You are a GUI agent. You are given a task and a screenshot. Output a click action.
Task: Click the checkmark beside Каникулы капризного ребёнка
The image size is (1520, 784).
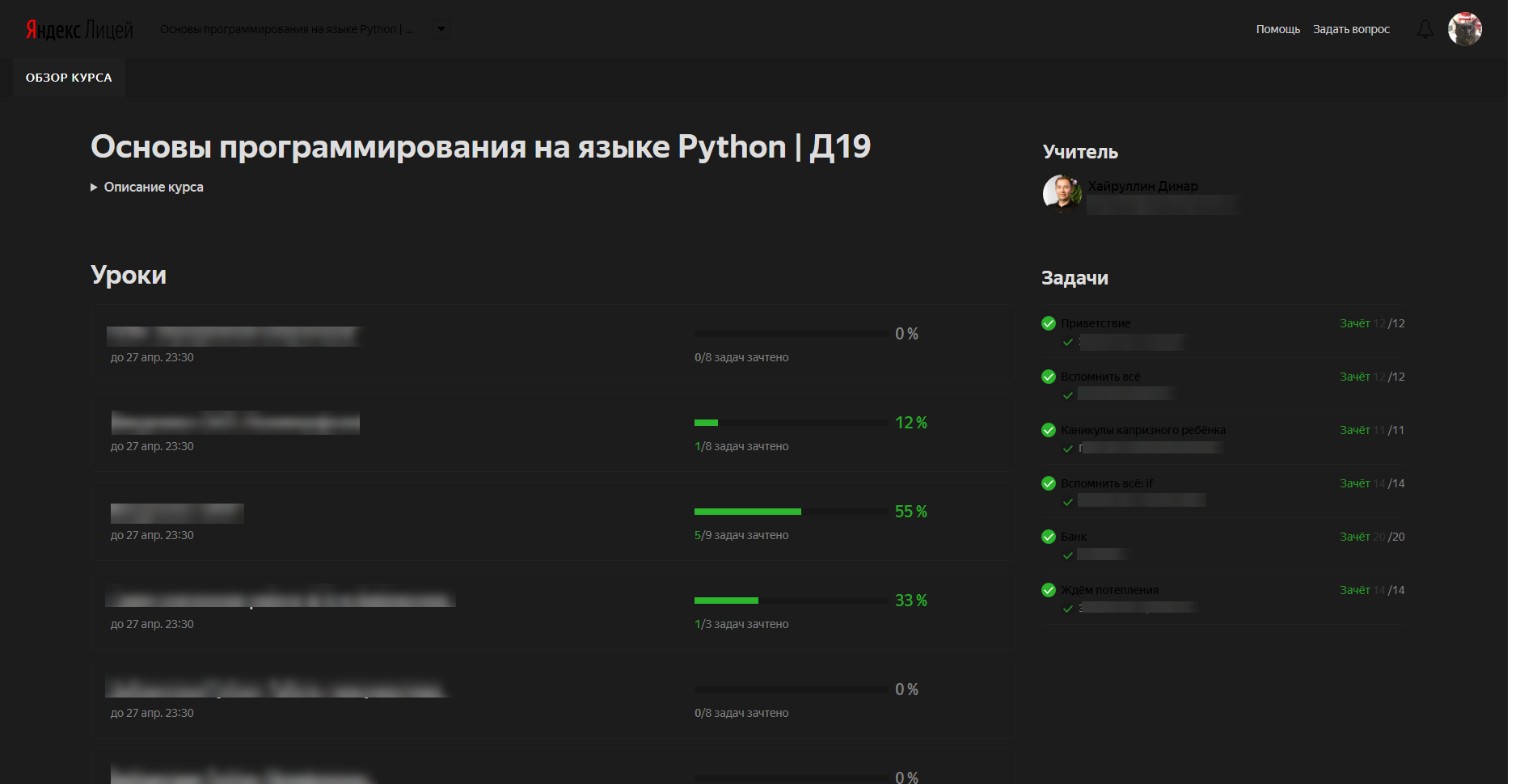coord(1048,429)
